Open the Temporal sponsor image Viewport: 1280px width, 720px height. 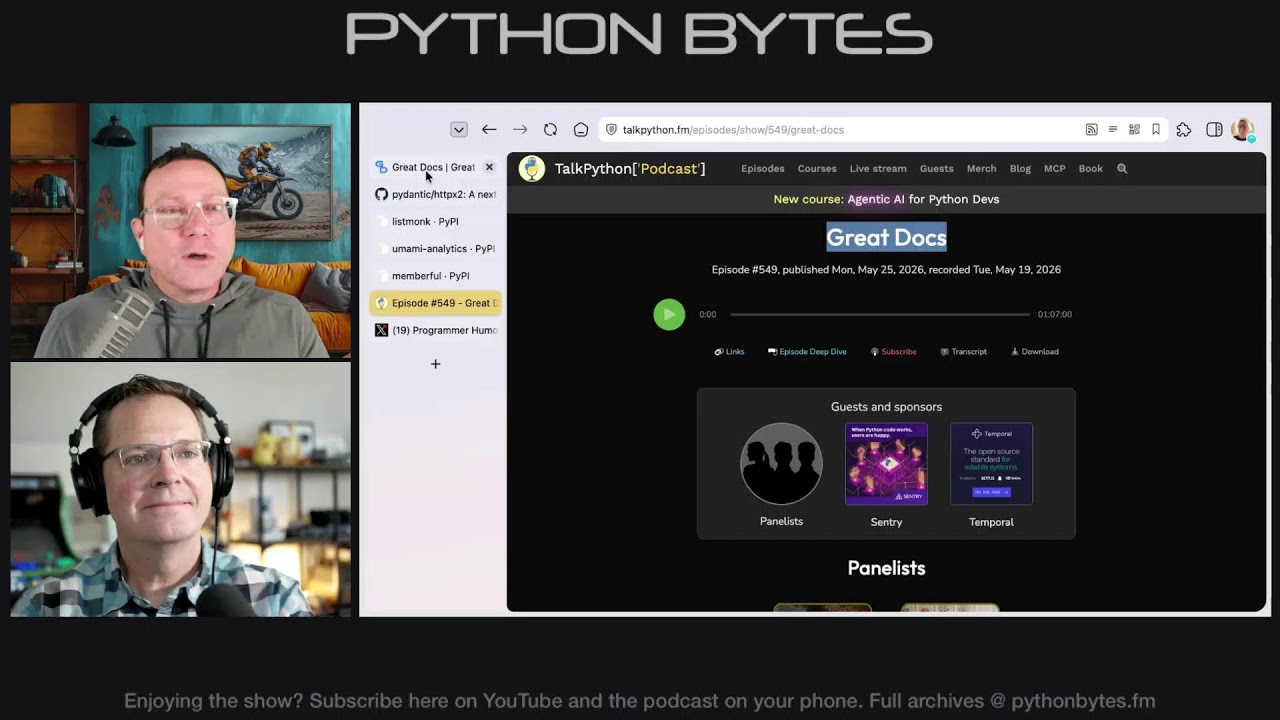[x=991, y=464]
